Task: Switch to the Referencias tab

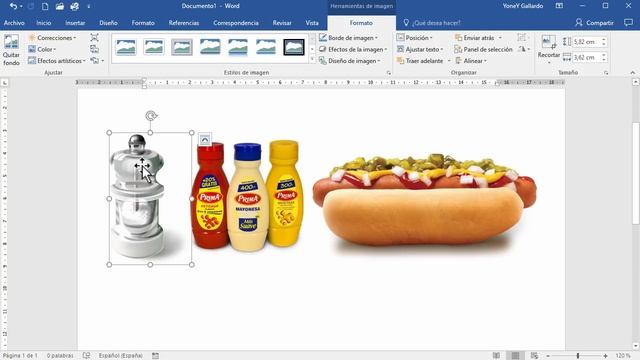Action: coord(184,23)
